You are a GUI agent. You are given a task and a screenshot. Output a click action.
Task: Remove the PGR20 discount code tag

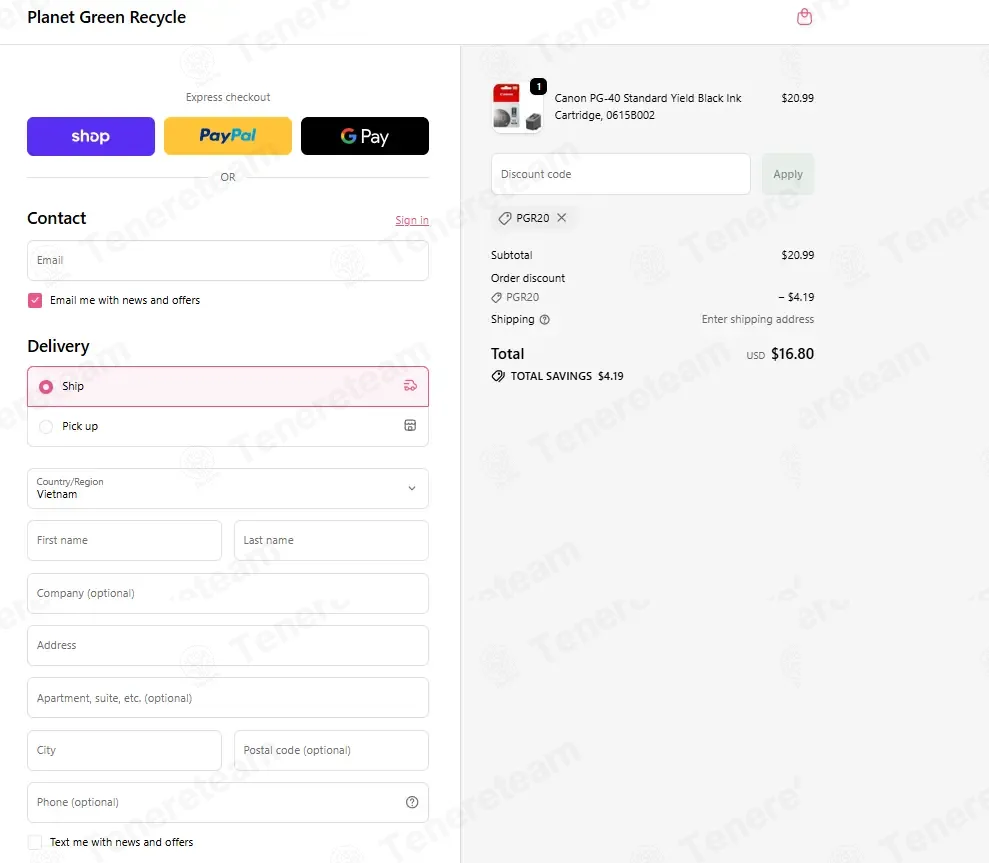pos(561,218)
